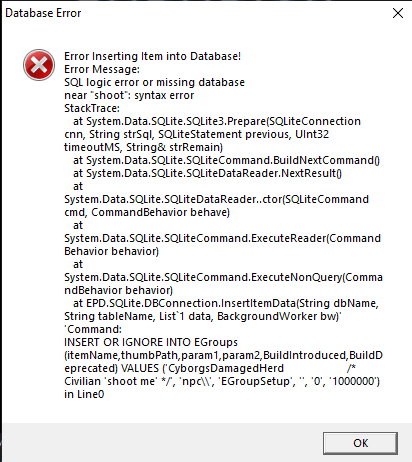Select 'SQL logic error or missing database' text
This screenshot has height=462, width=412.
point(154,82)
